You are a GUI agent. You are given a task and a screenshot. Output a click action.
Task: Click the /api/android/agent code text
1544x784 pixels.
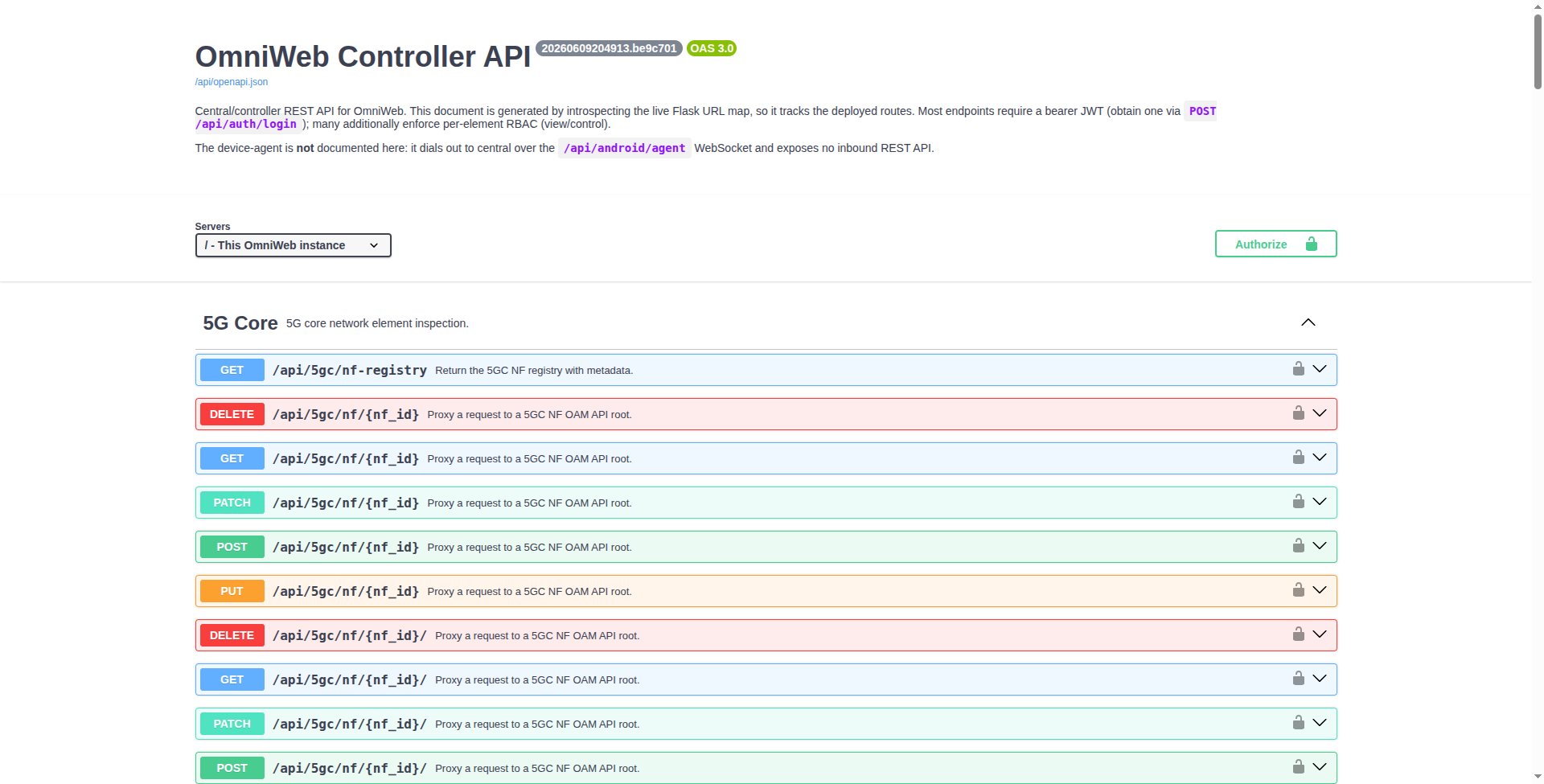[625, 148]
